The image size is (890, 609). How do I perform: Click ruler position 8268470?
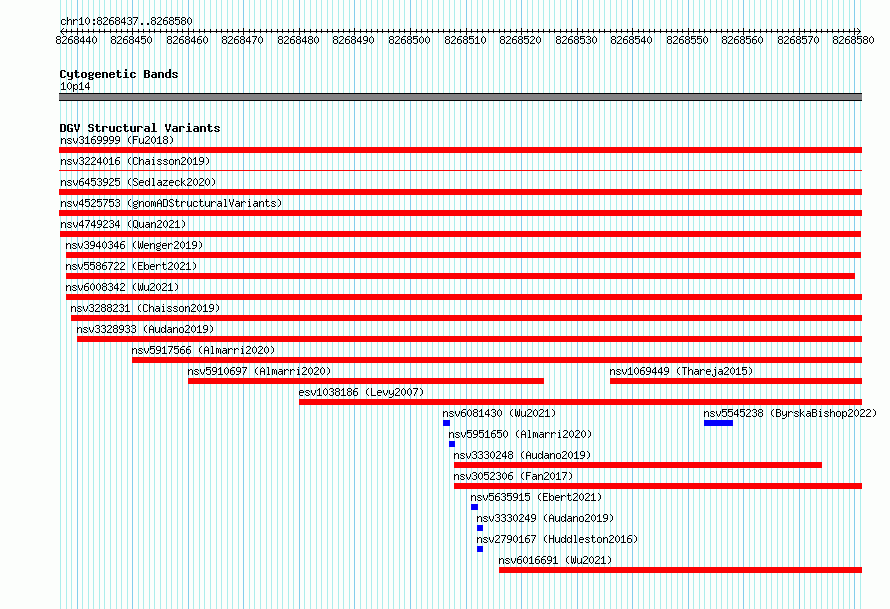[242, 40]
